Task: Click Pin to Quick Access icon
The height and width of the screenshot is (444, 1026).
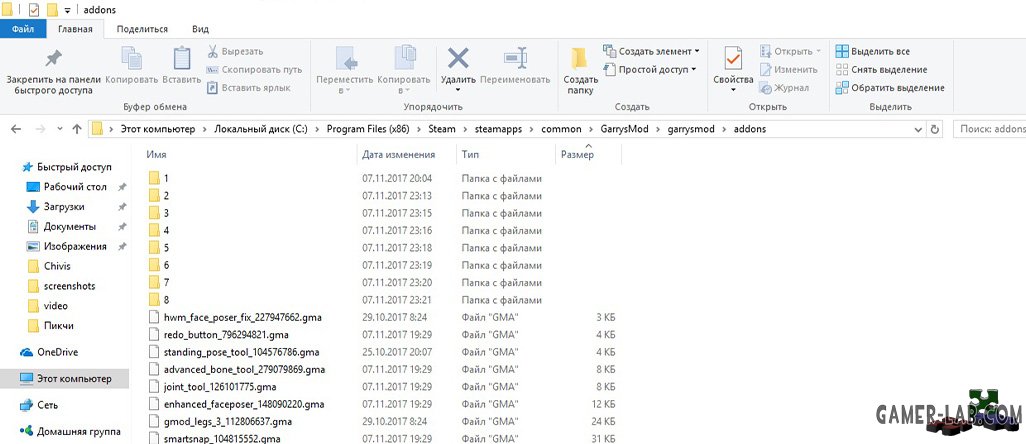Action: click(53, 60)
